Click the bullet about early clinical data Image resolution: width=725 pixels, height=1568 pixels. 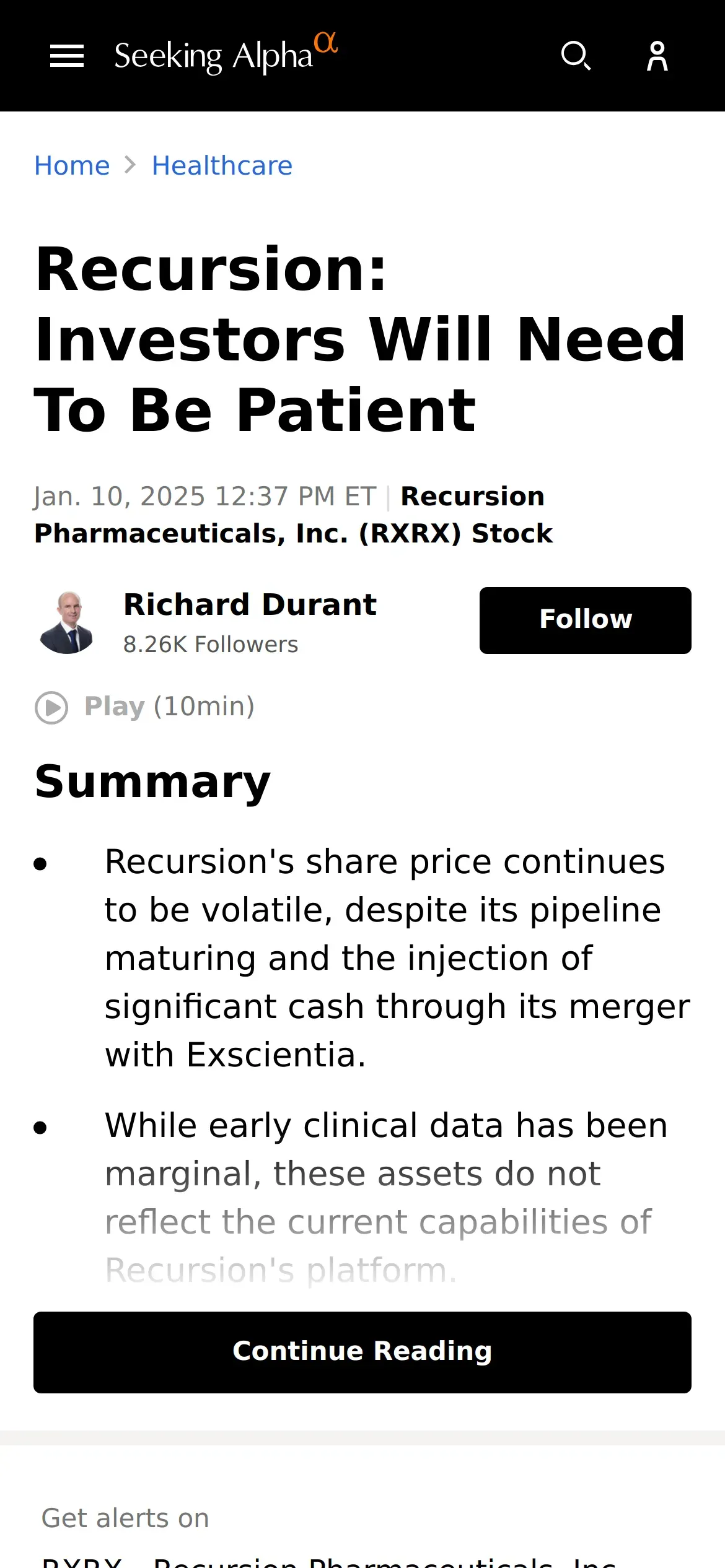tap(384, 1174)
